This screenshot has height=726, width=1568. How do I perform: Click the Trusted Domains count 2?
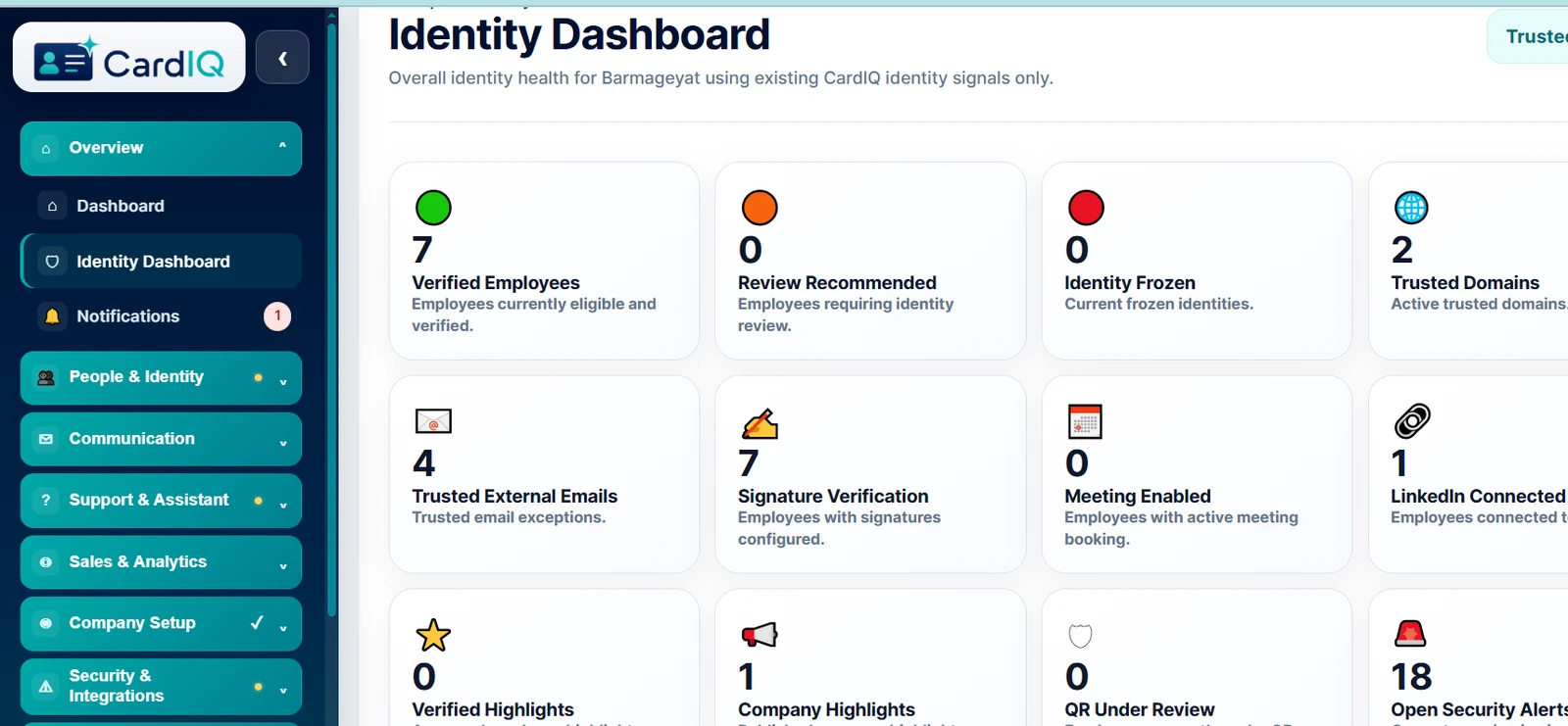1402,250
